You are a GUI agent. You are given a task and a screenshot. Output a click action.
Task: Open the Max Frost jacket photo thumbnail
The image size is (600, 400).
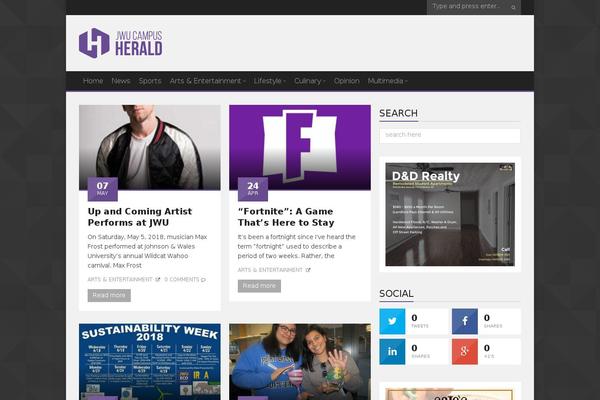[150, 147]
